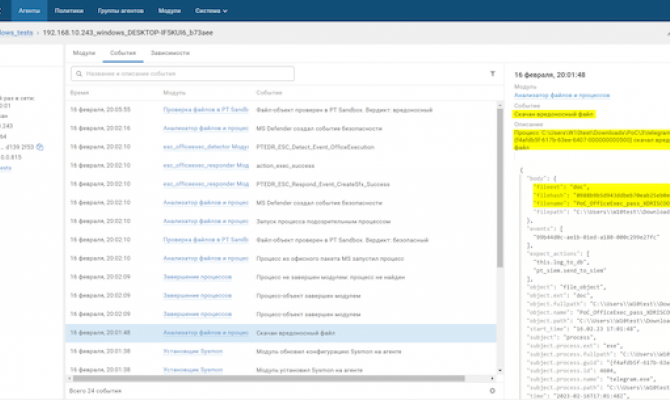
Task: Open module link for "Вердикт: безопасный" row
Action: 206,240
